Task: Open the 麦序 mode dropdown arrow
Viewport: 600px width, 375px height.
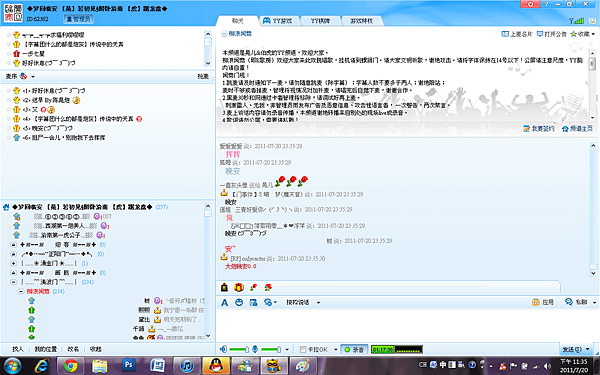Action: pyautogui.click(x=33, y=77)
